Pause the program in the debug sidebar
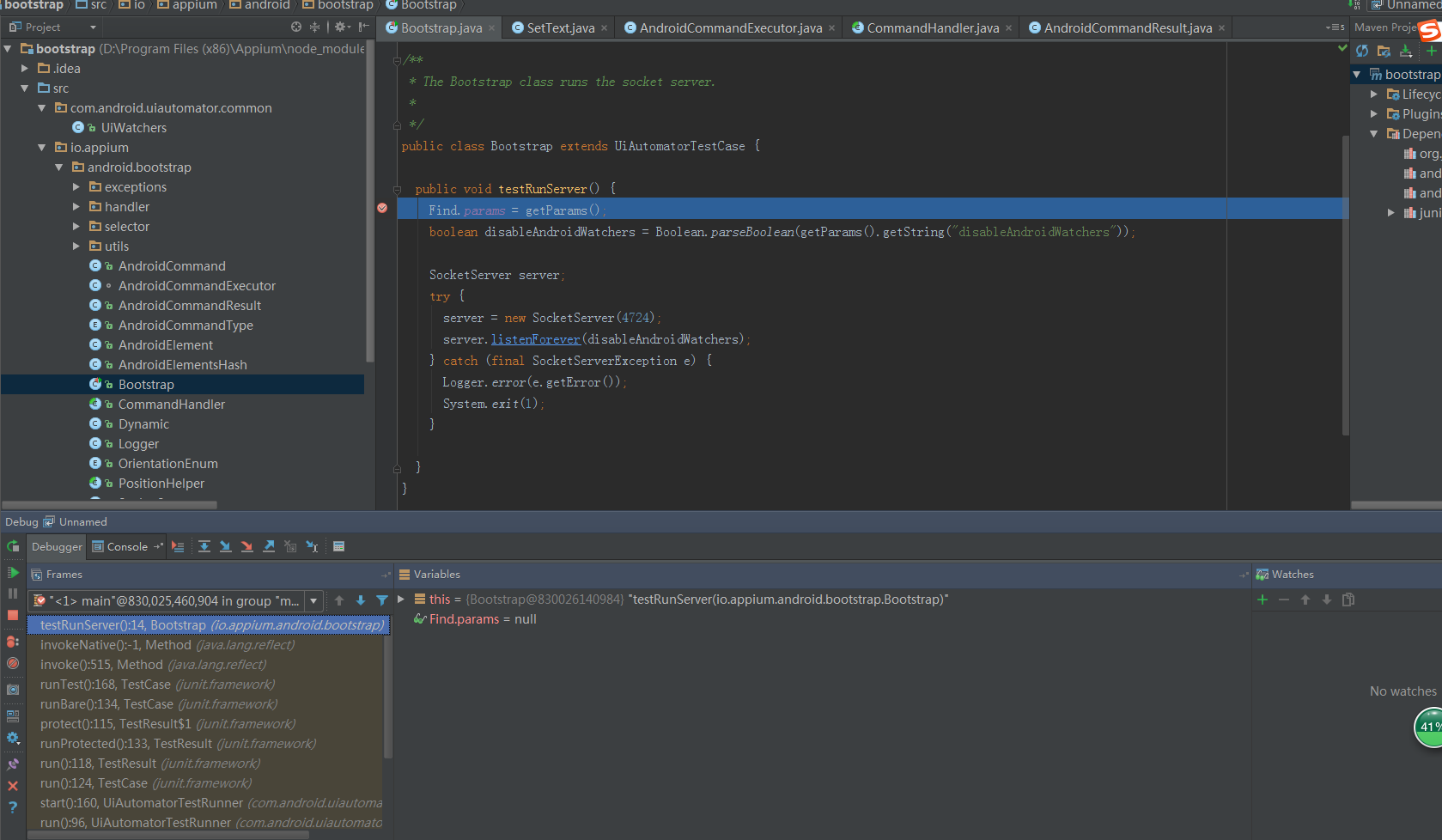 coord(13,593)
